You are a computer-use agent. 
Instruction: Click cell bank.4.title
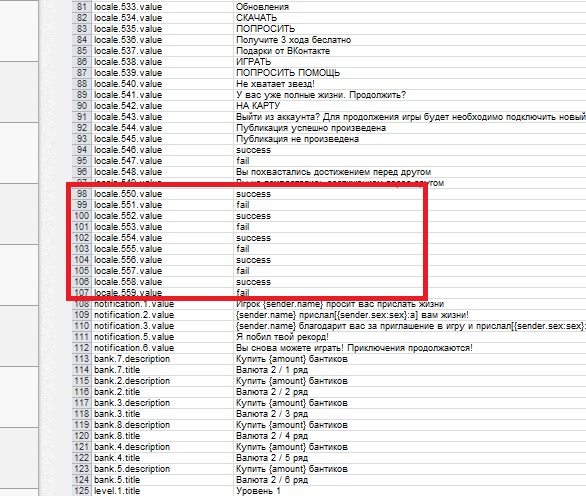162,458
